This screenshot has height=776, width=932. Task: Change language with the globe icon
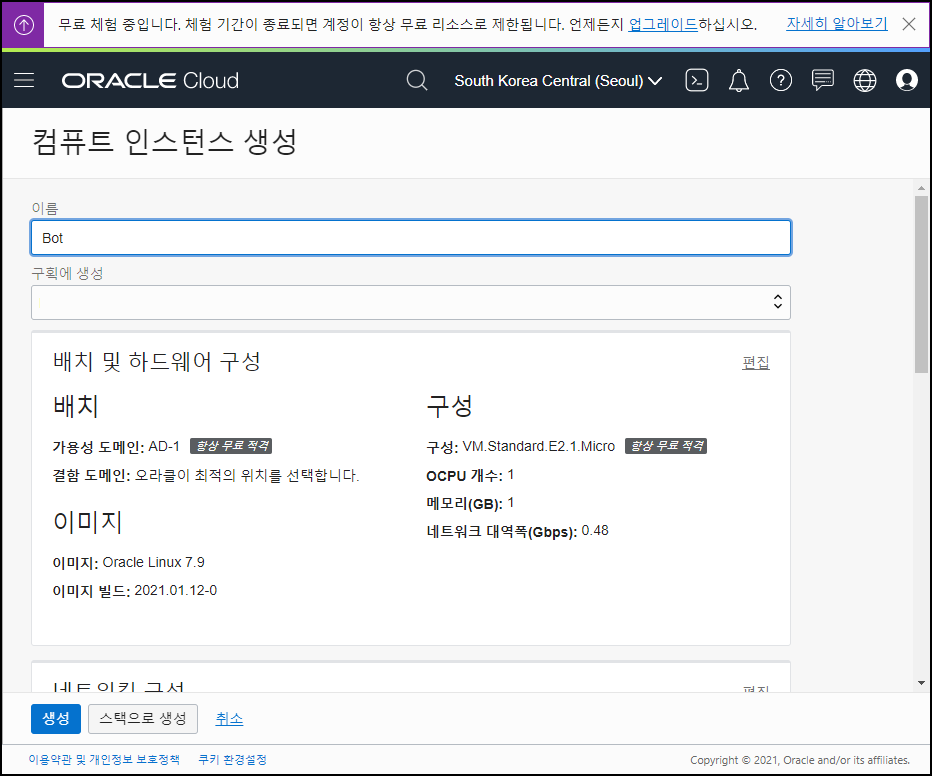[865, 80]
